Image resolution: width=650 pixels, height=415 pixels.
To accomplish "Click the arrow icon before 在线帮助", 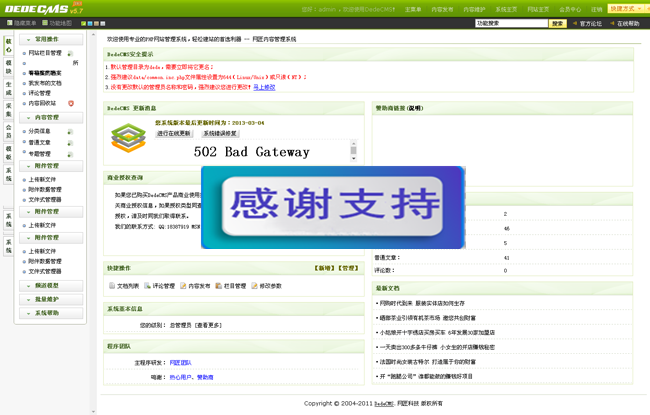I will click(612, 23).
